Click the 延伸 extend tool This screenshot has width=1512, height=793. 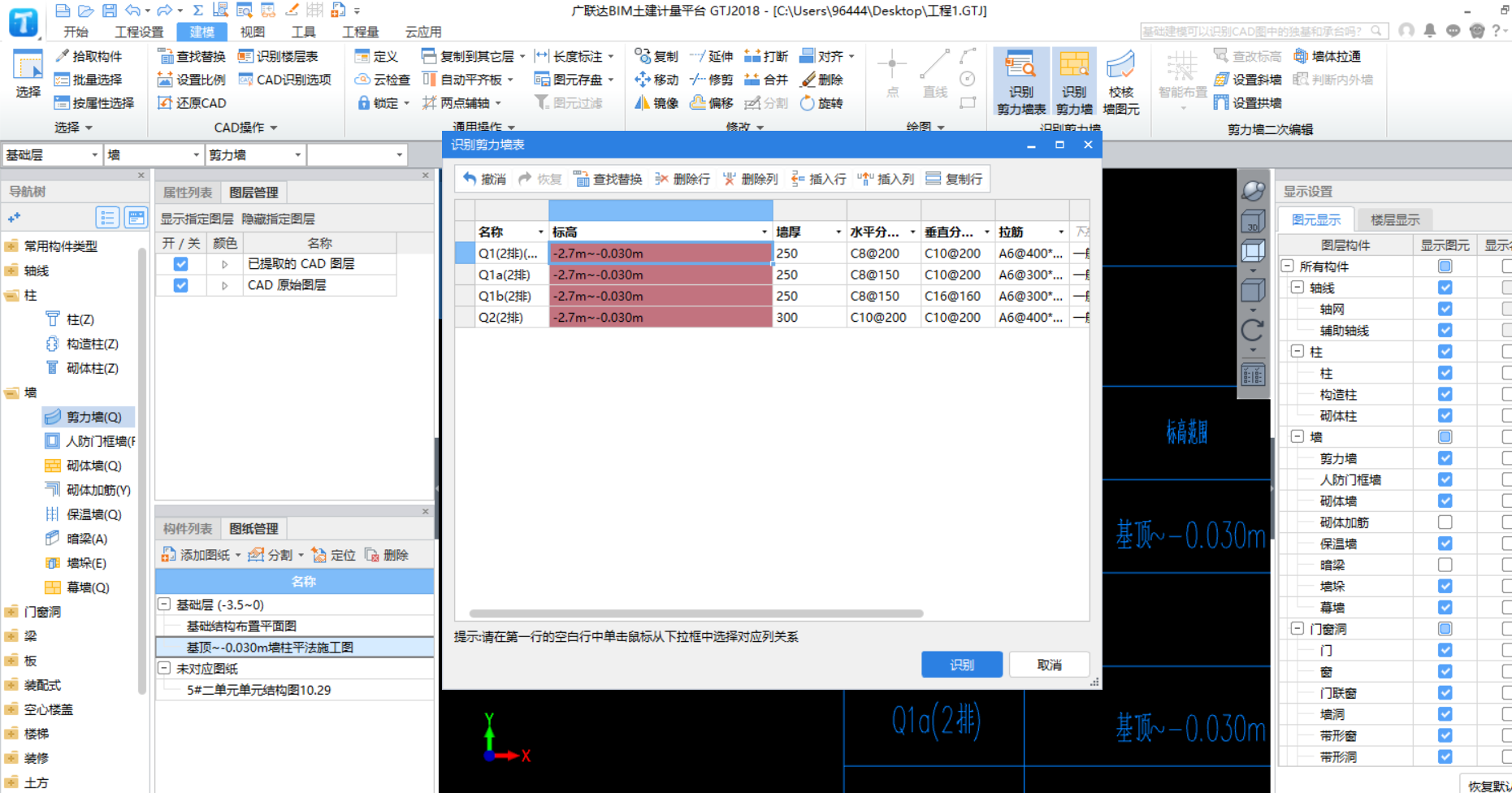711,56
